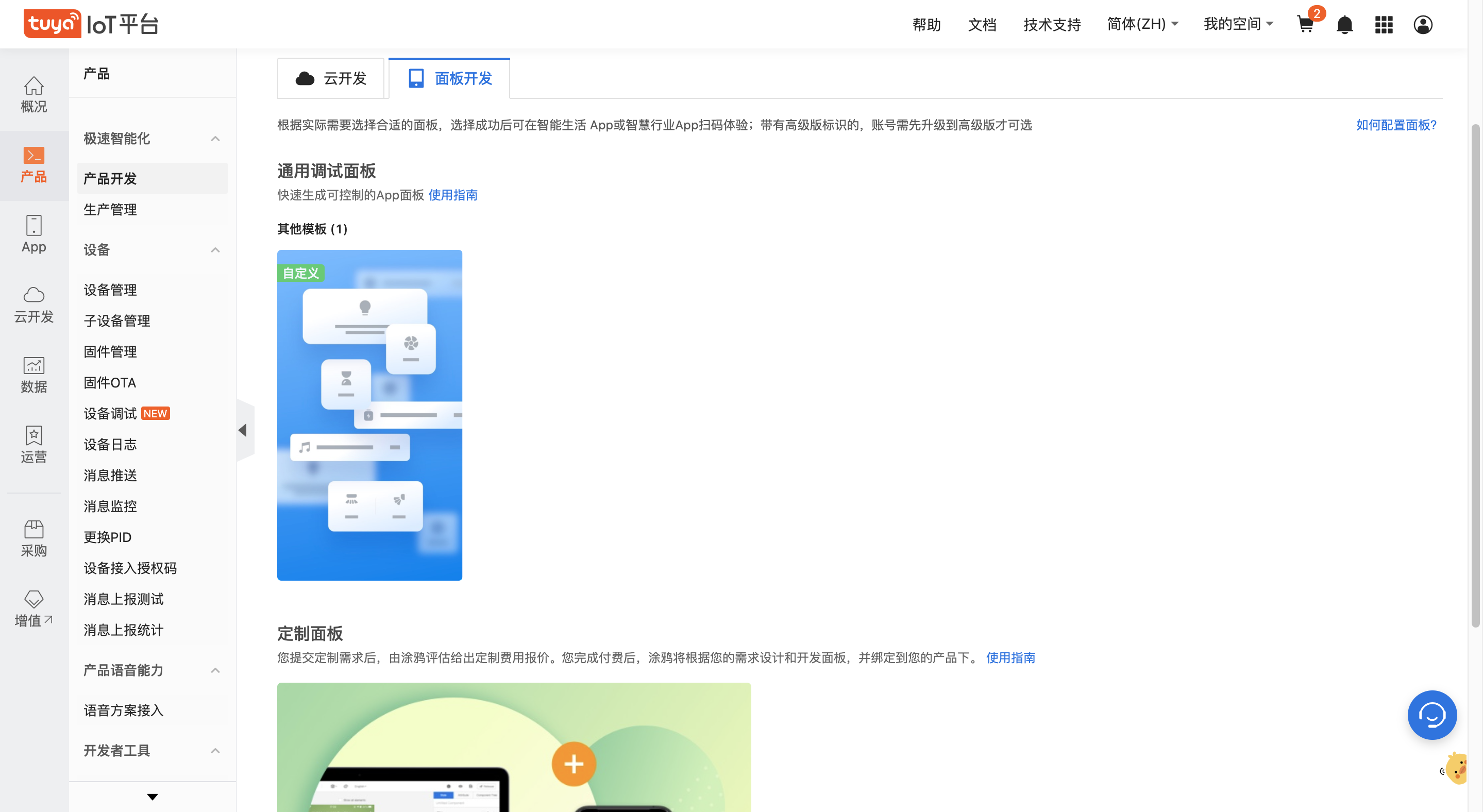Go to 概况 overview in sidebar

pos(34,95)
